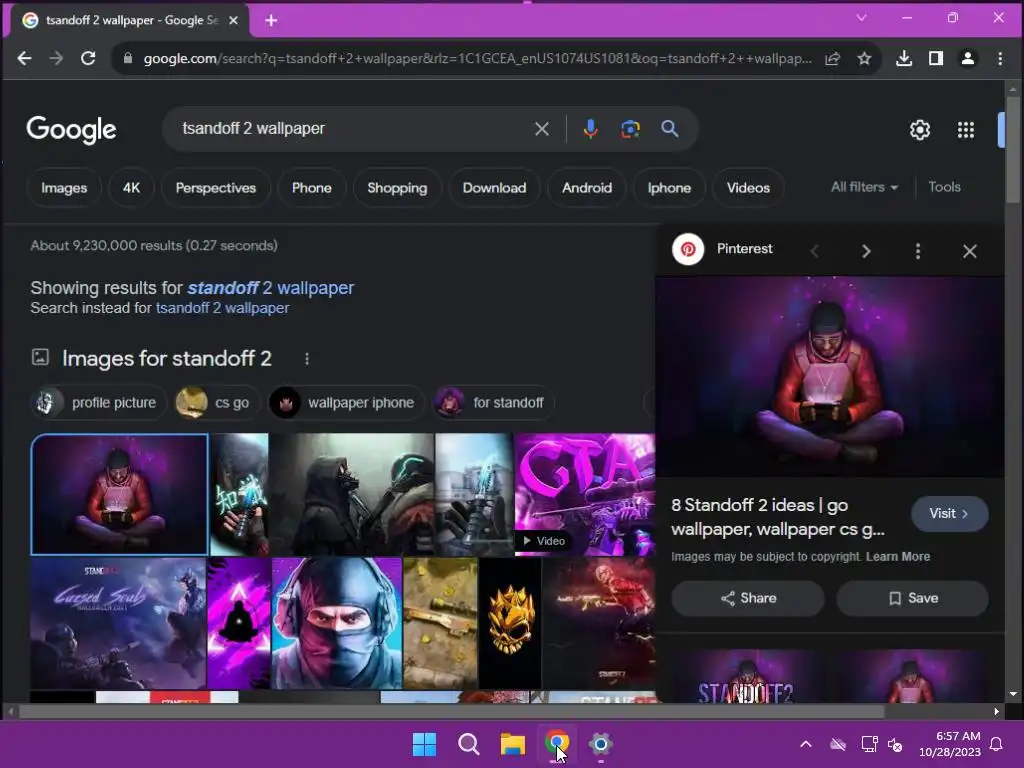View site information via the padlock icon
The image size is (1024, 768).
tap(128, 58)
